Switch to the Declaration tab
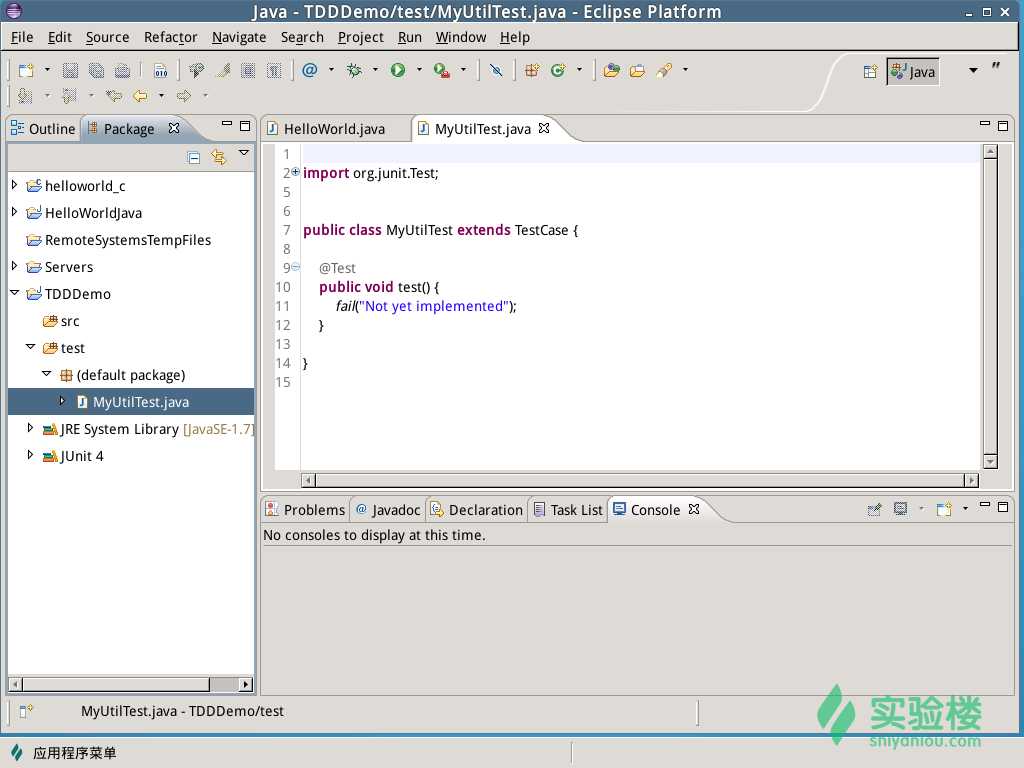This screenshot has width=1024, height=768. pos(477,510)
